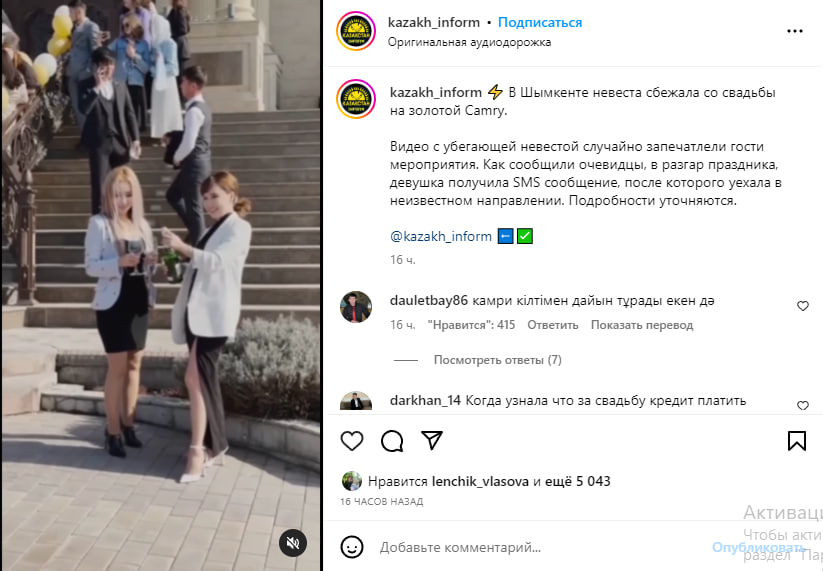
Task: Reply to dauletbay86 via Ответить
Action: (x=553, y=325)
